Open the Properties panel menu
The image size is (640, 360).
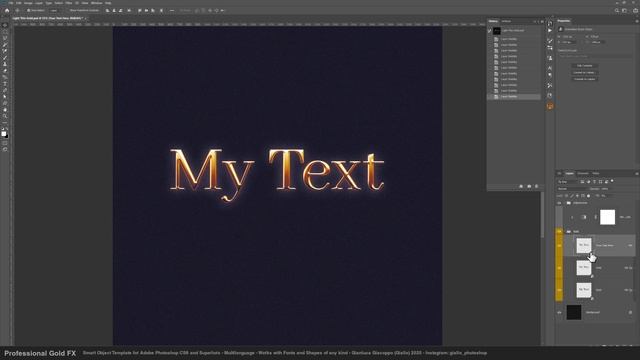[636, 21]
